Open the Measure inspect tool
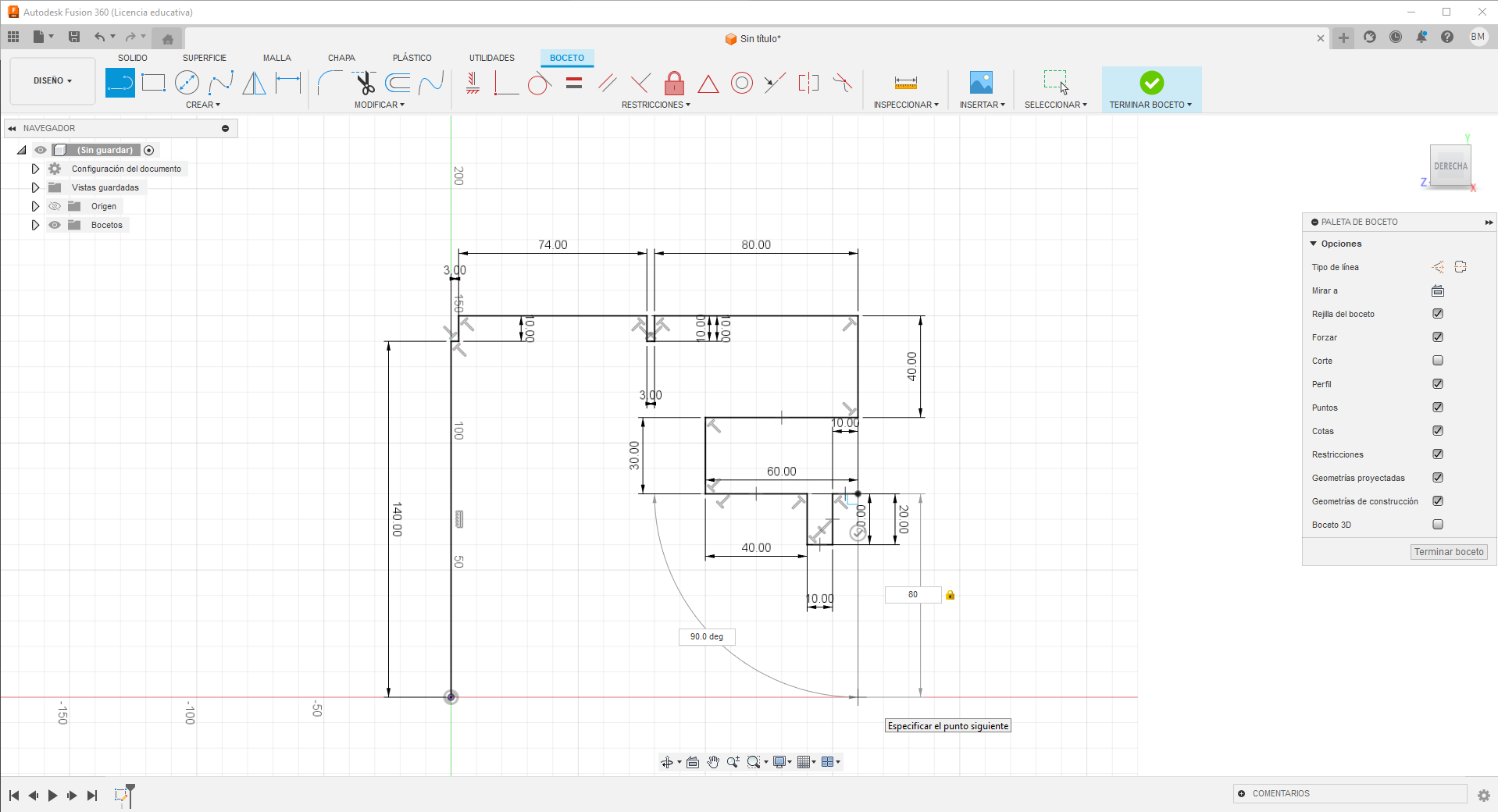Viewport: 1498px width, 812px height. coord(905,83)
